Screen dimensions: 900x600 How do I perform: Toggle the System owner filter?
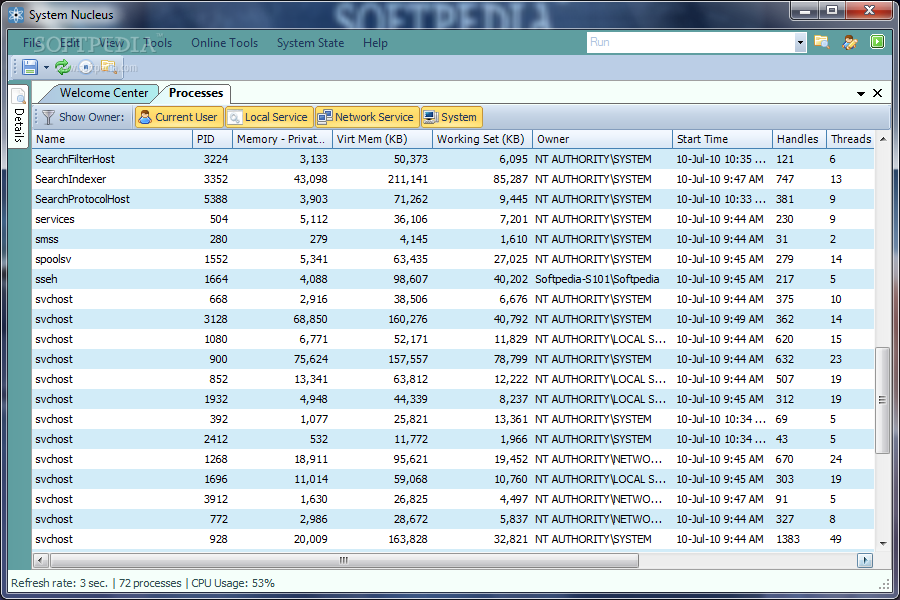pyautogui.click(x=452, y=117)
